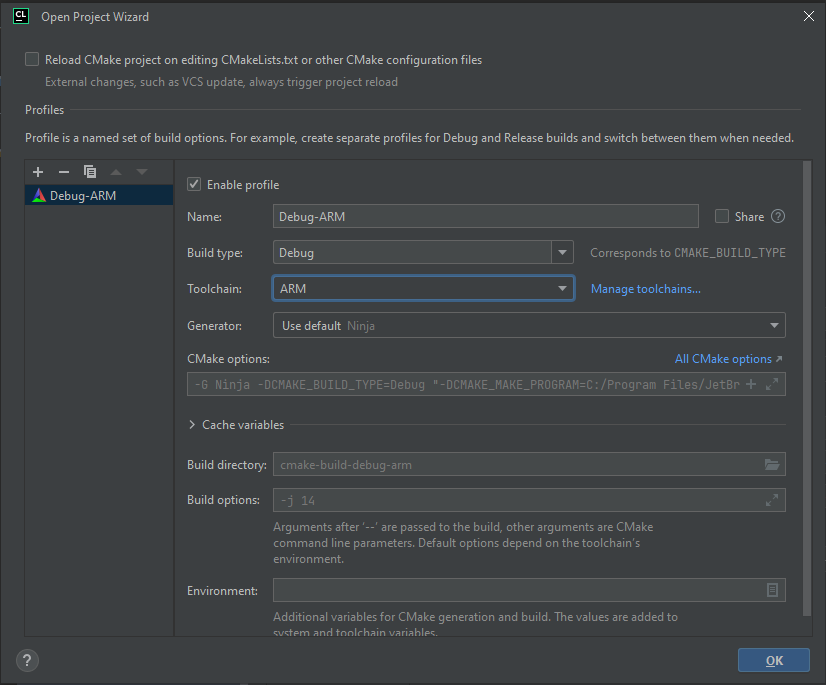Move profile down in list
Viewport: 826px width, 685px height.
click(142, 172)
